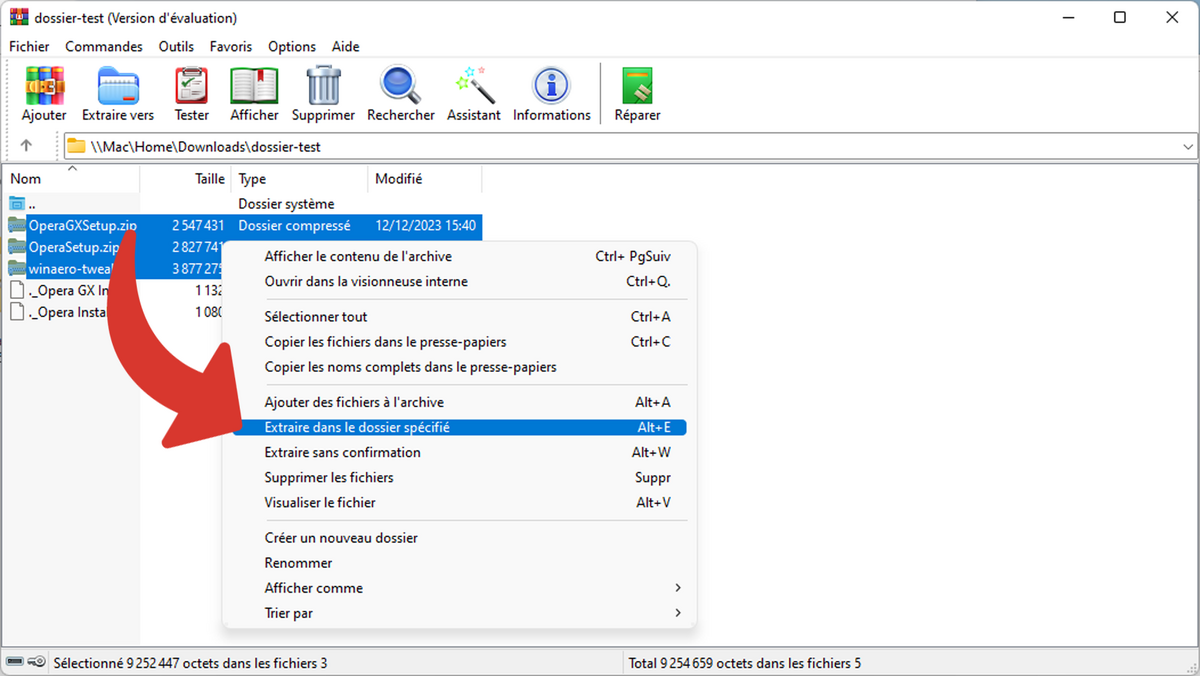Click the Réparer toolbar icon

[637, 86]
